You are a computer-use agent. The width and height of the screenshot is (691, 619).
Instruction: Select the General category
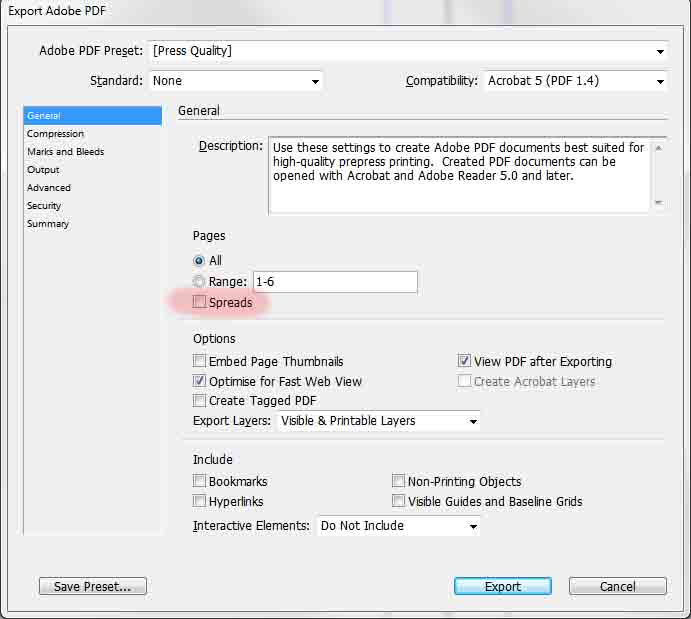pos(93,115)
